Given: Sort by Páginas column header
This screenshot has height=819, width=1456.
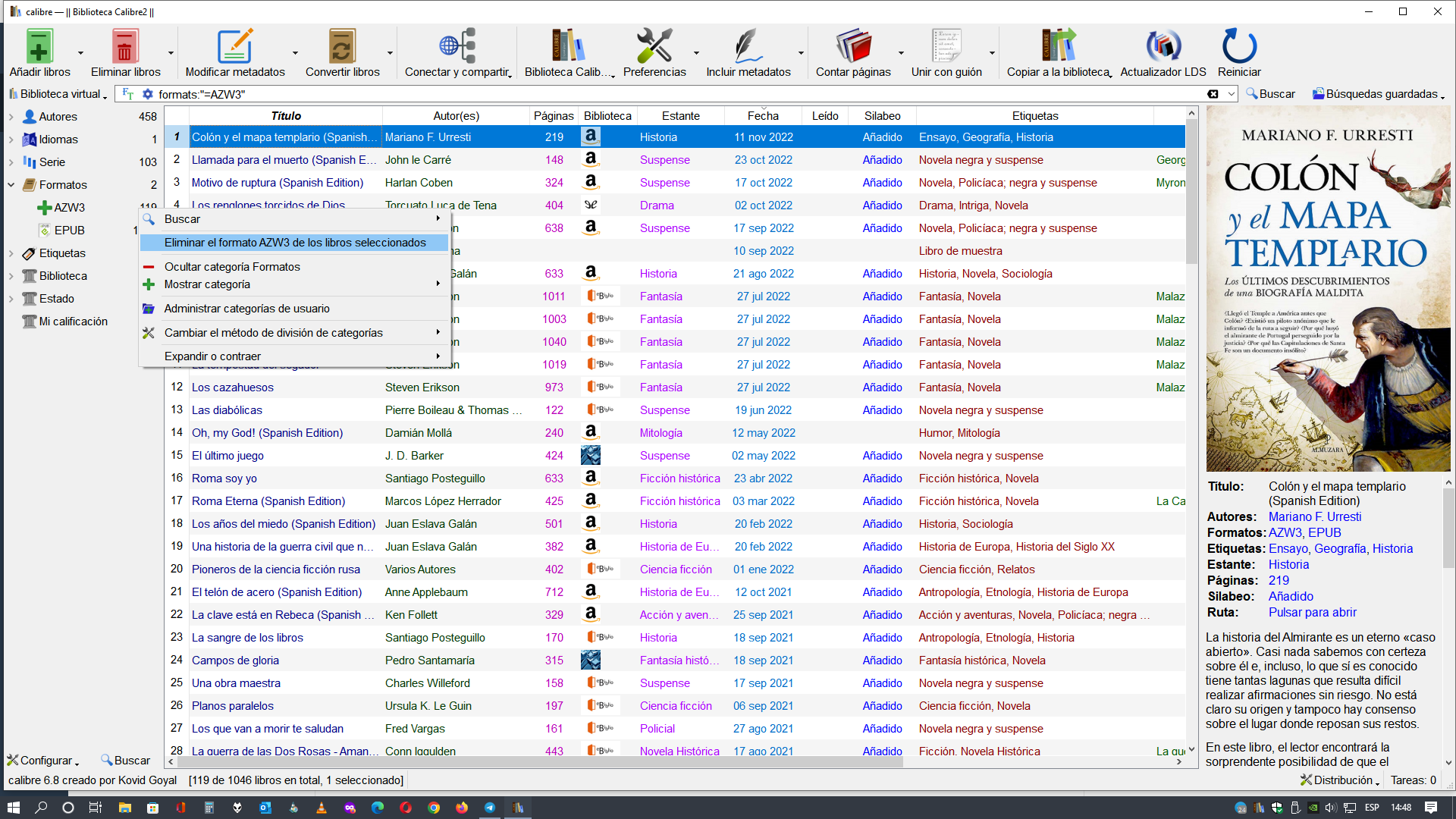Looking at the screenshot, I should pyautogui.click(x=553, y=116).
